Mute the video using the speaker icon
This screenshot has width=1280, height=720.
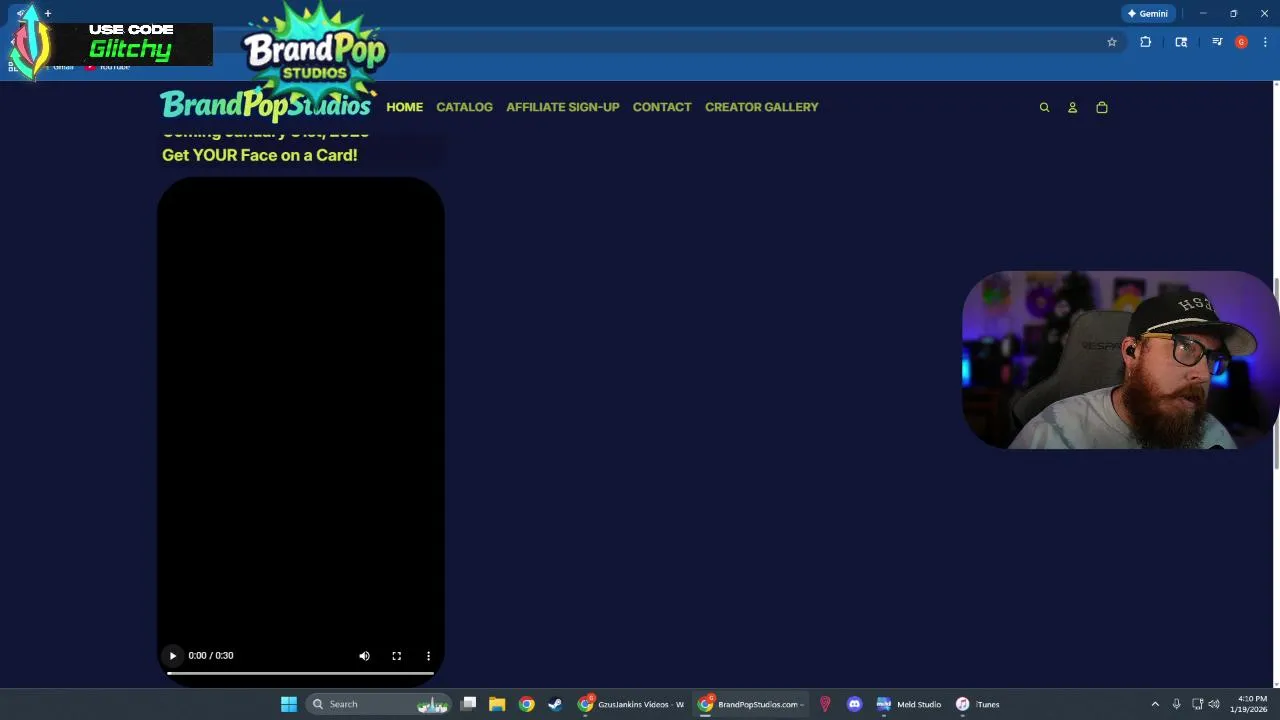pos(364,656)
